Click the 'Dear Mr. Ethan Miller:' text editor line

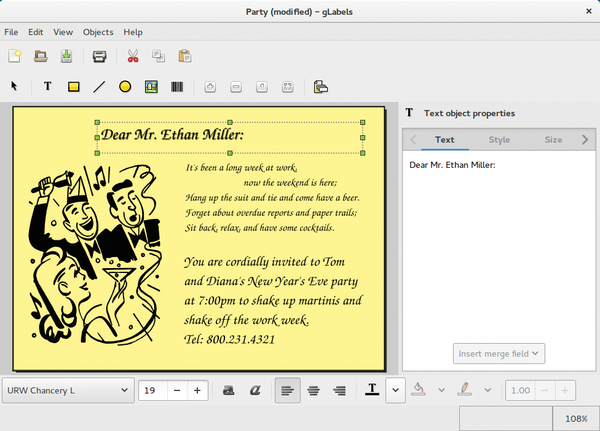(x=452, y=165)
